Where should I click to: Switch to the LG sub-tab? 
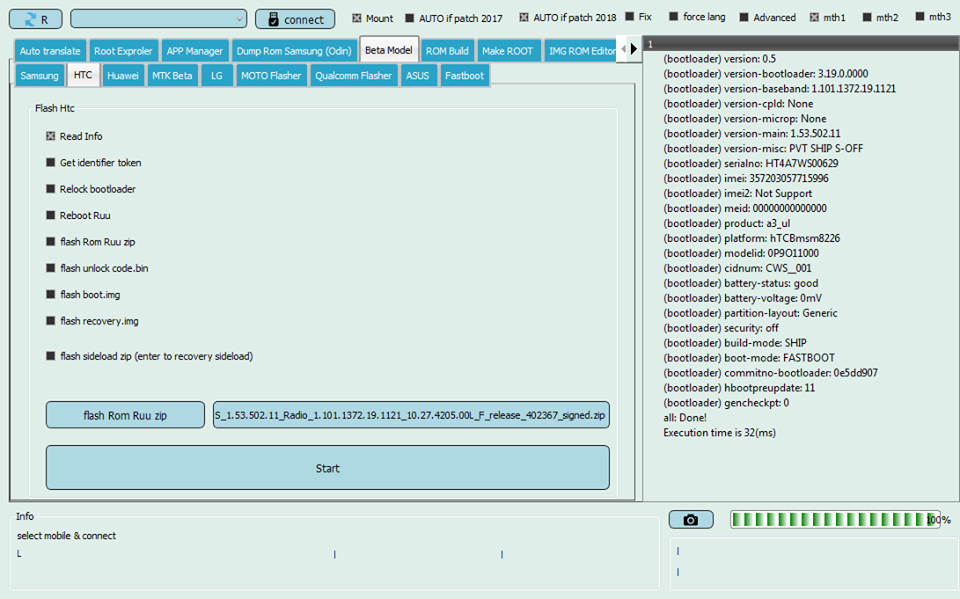click(217, 75)
